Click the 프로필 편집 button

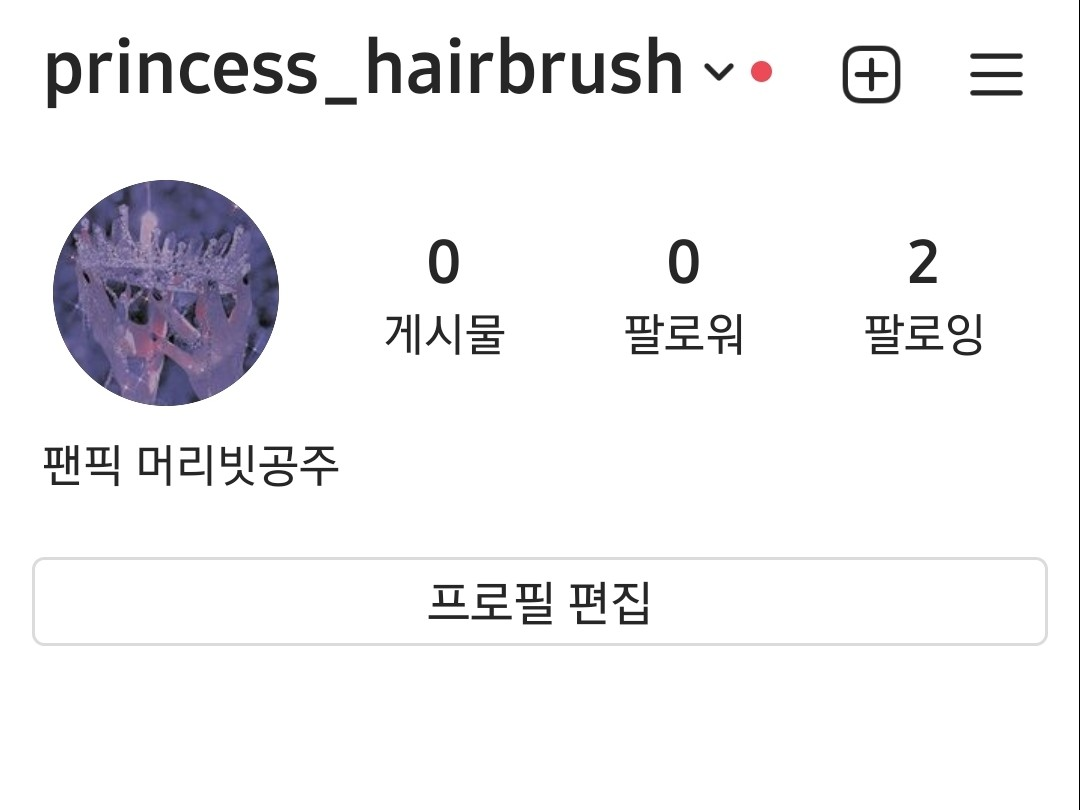coord(540,601)
